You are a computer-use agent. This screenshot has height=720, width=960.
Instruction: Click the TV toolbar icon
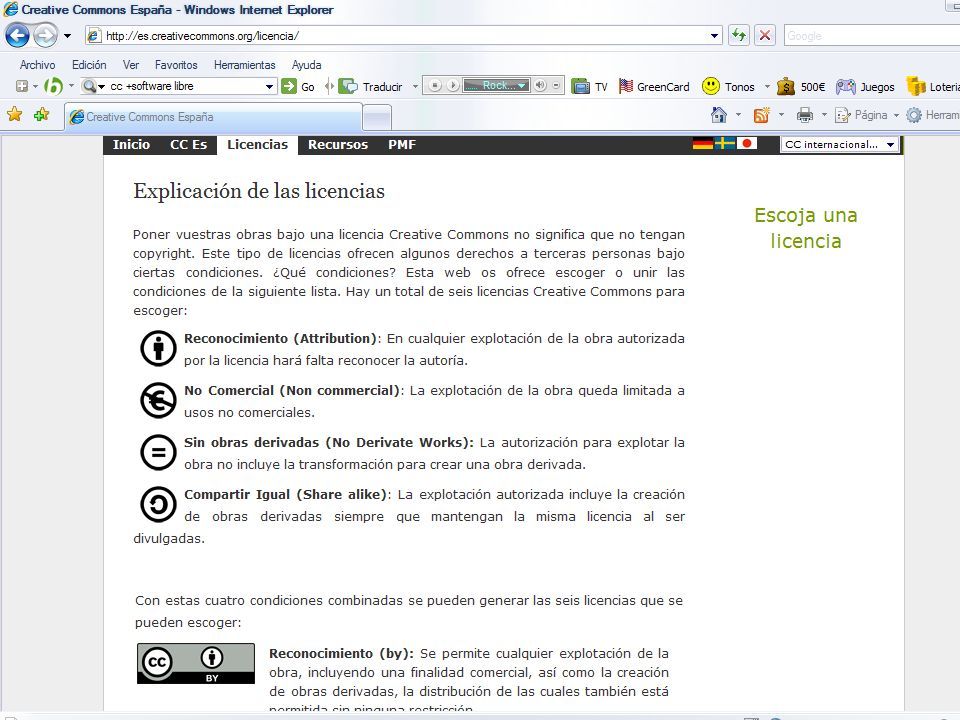(580, 86)
